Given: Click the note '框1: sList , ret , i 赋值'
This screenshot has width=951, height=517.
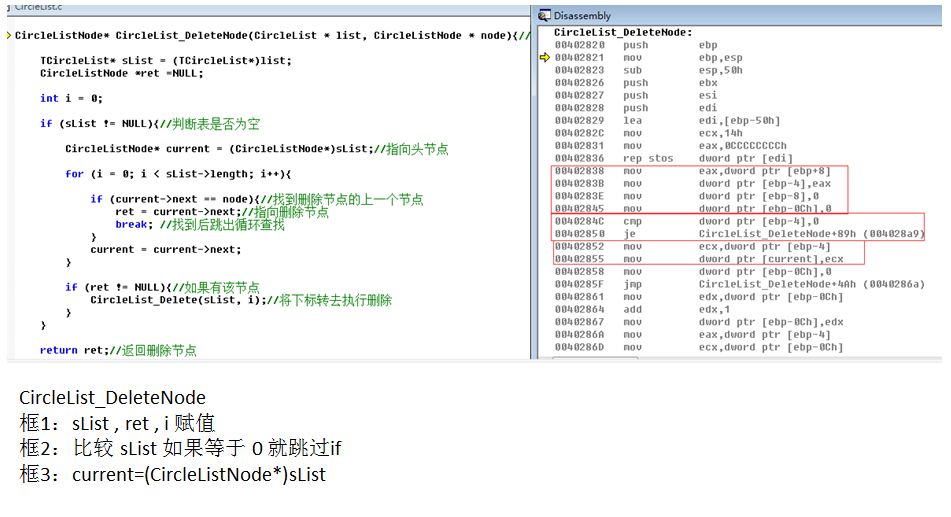Looking at the screenshot, I should tap(117, 423).
